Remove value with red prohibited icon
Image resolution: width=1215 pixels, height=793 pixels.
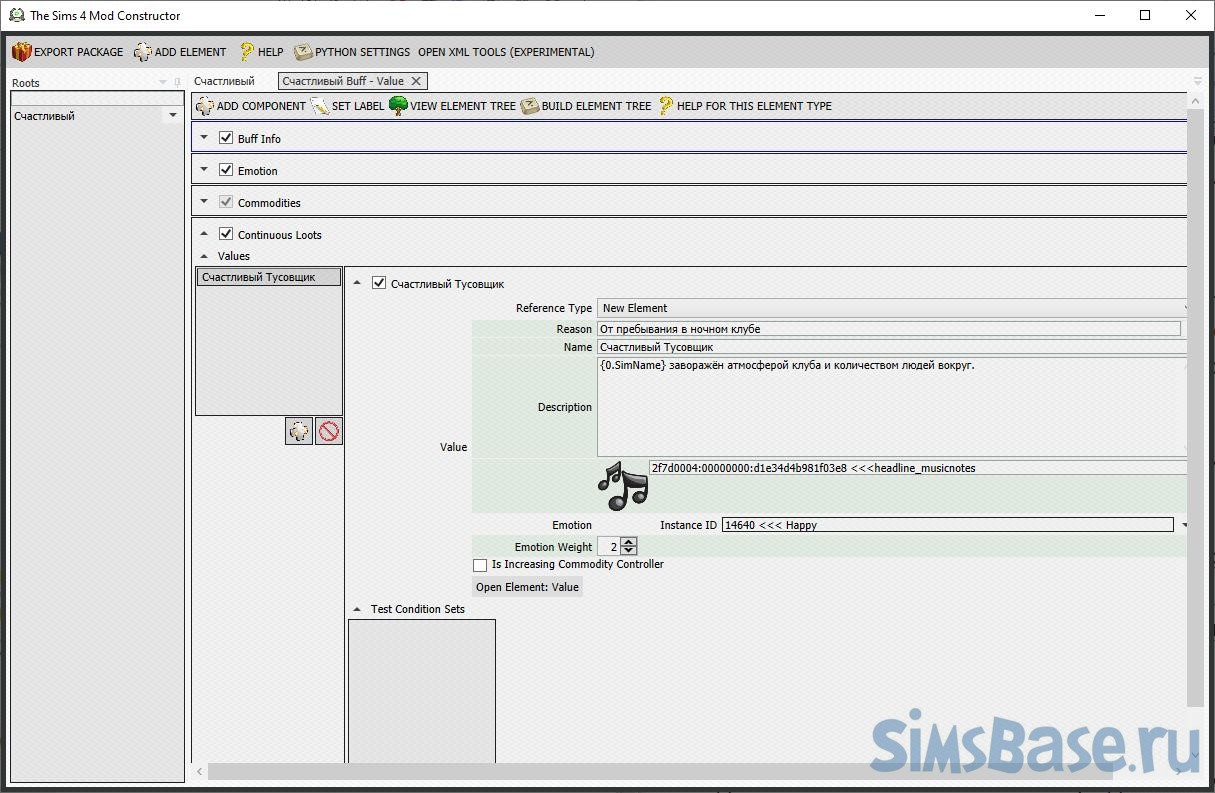pyautogui.click(x=328, y=431)
